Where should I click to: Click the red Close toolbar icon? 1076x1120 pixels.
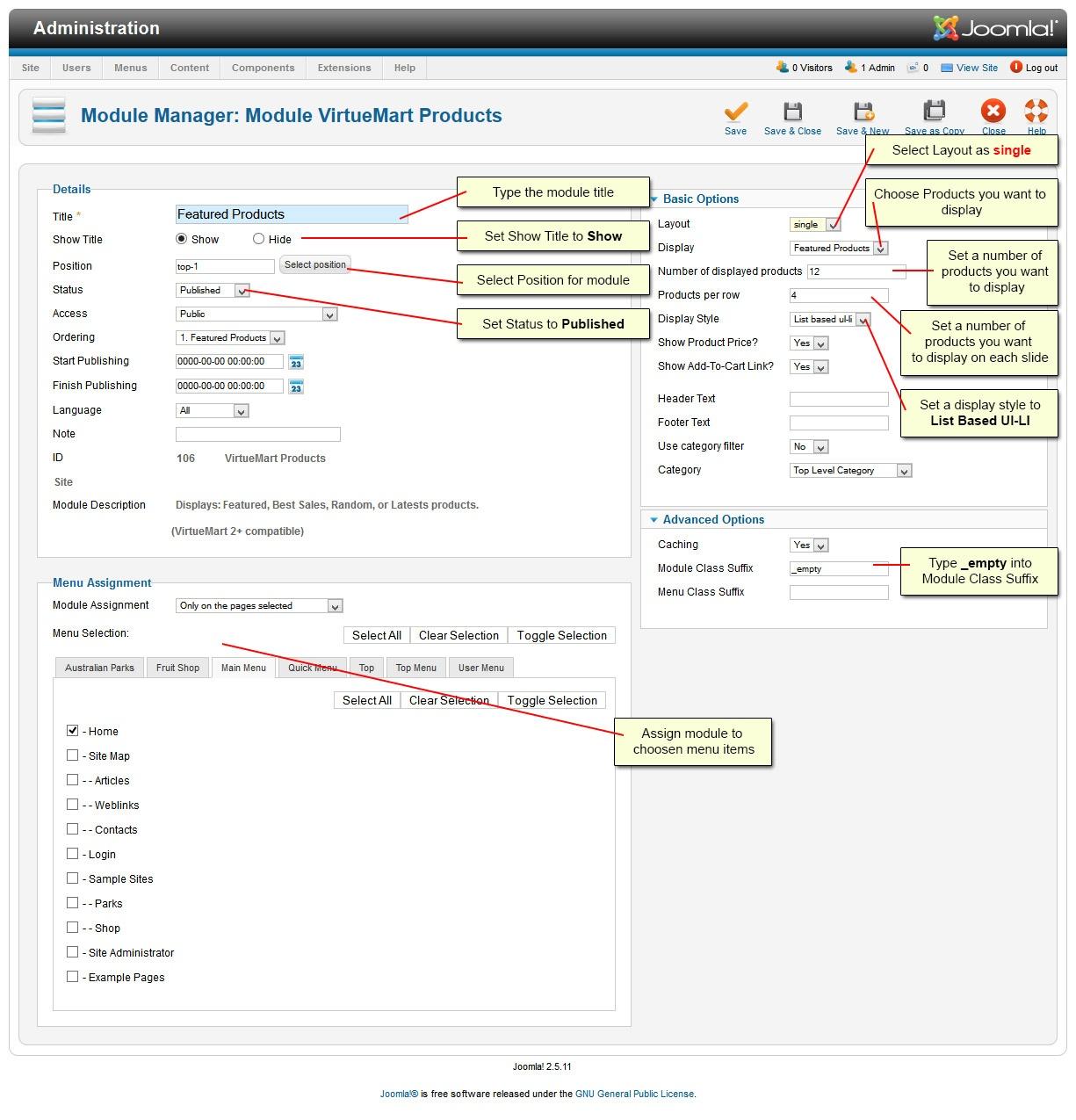[x=993, y=112]
